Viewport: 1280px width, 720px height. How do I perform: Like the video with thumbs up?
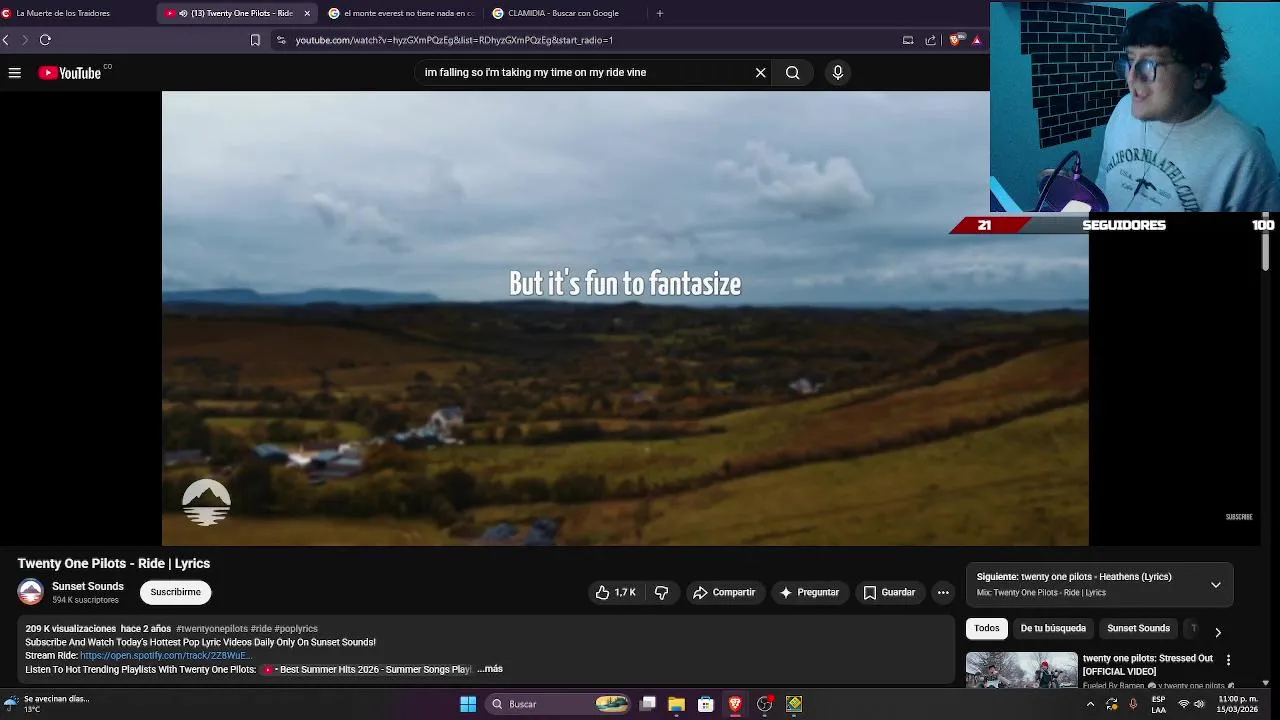pyautogui.click(x=616, y=592)
